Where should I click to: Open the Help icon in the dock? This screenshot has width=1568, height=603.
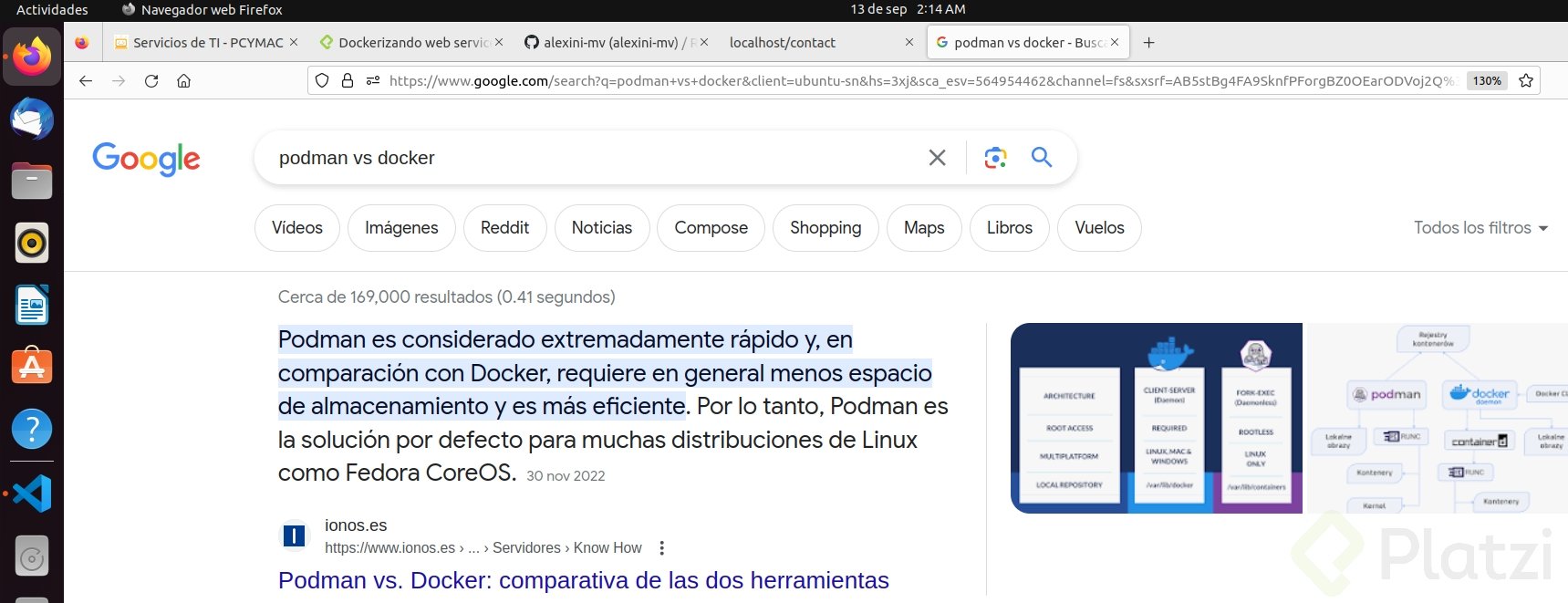[x=32, y=429]
